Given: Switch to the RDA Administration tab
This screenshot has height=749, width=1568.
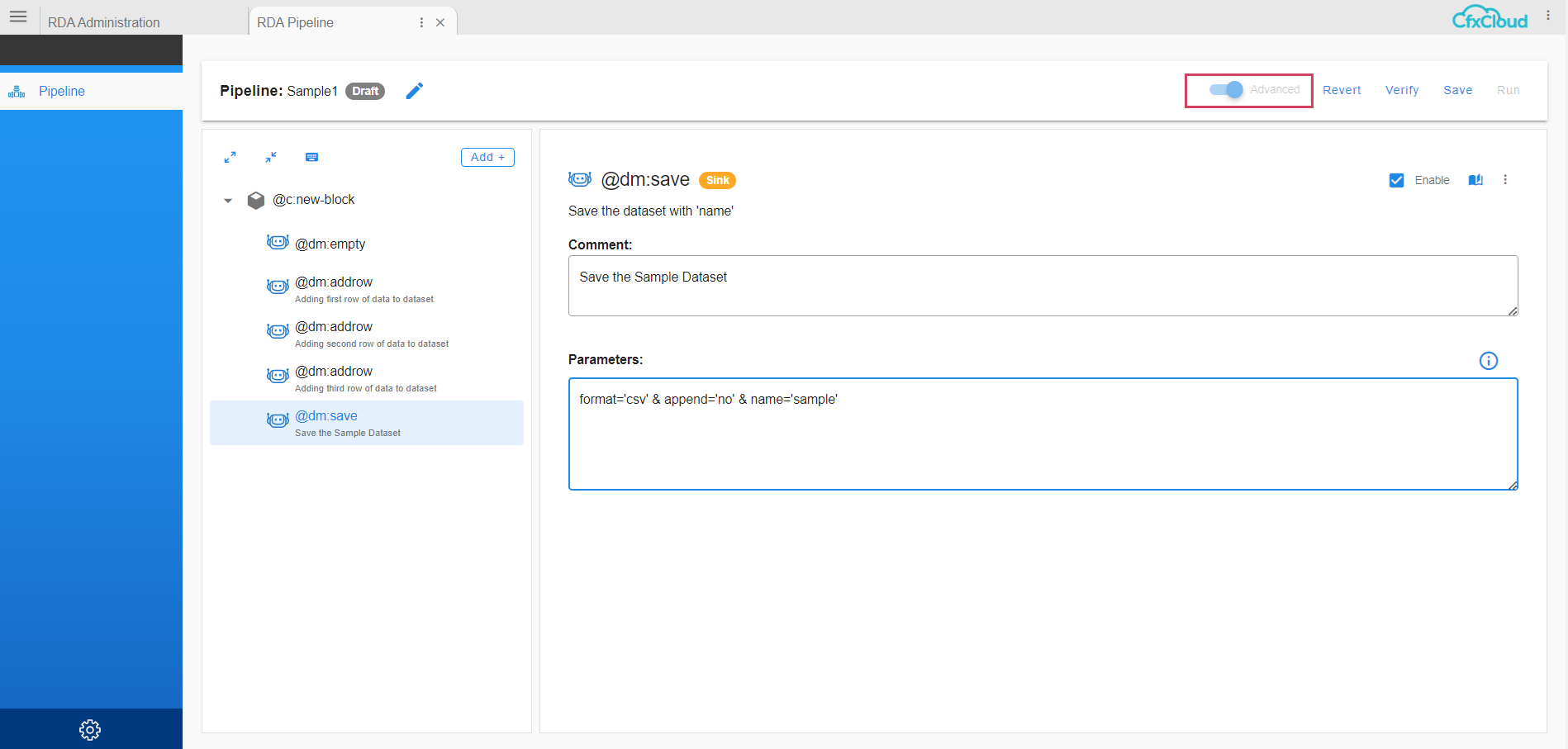Looking at the screenshot, I should (104, 22).
